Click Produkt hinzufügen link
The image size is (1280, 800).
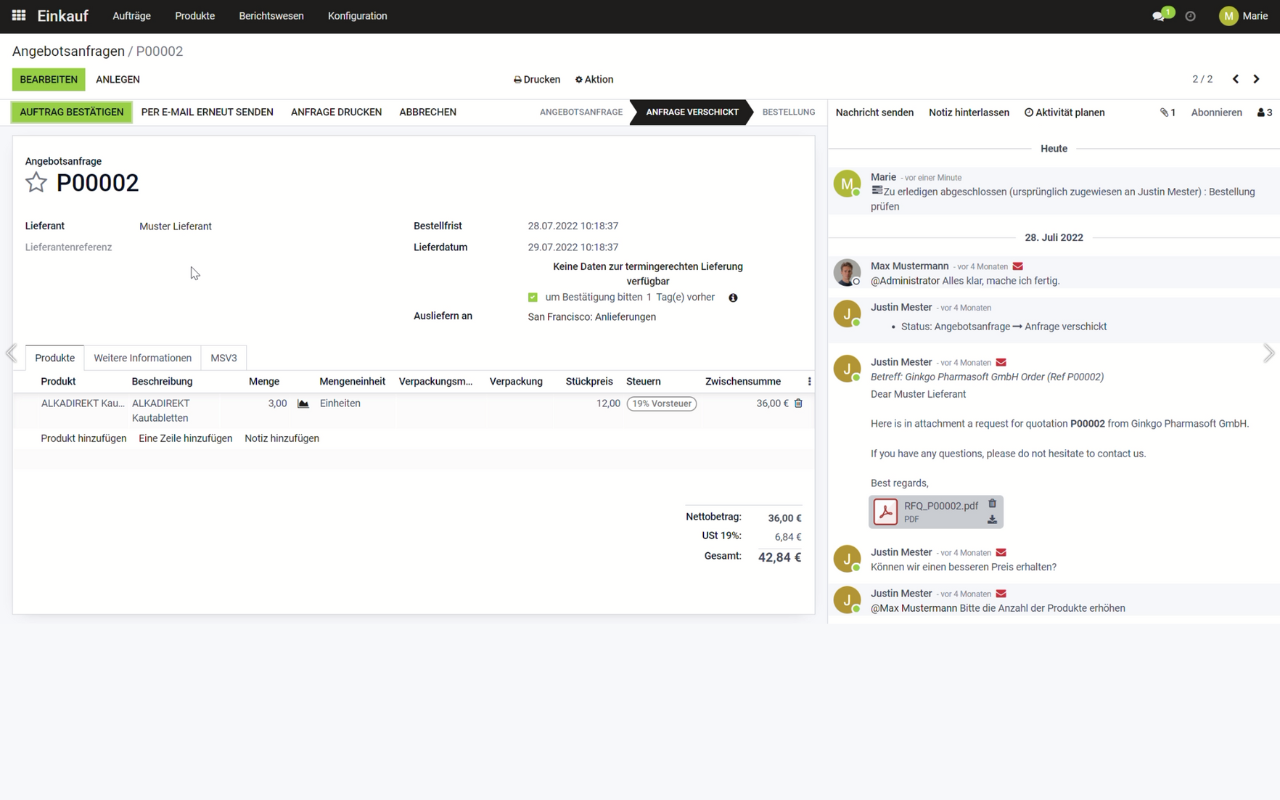[83, 438]
